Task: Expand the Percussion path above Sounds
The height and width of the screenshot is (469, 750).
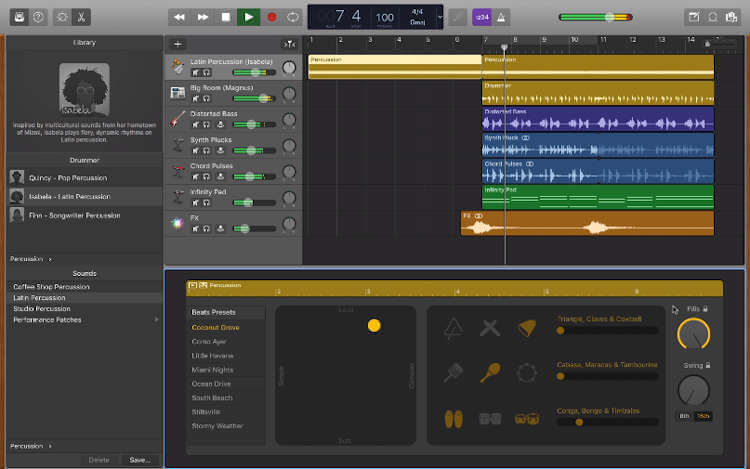Action: tap(31, 259)
